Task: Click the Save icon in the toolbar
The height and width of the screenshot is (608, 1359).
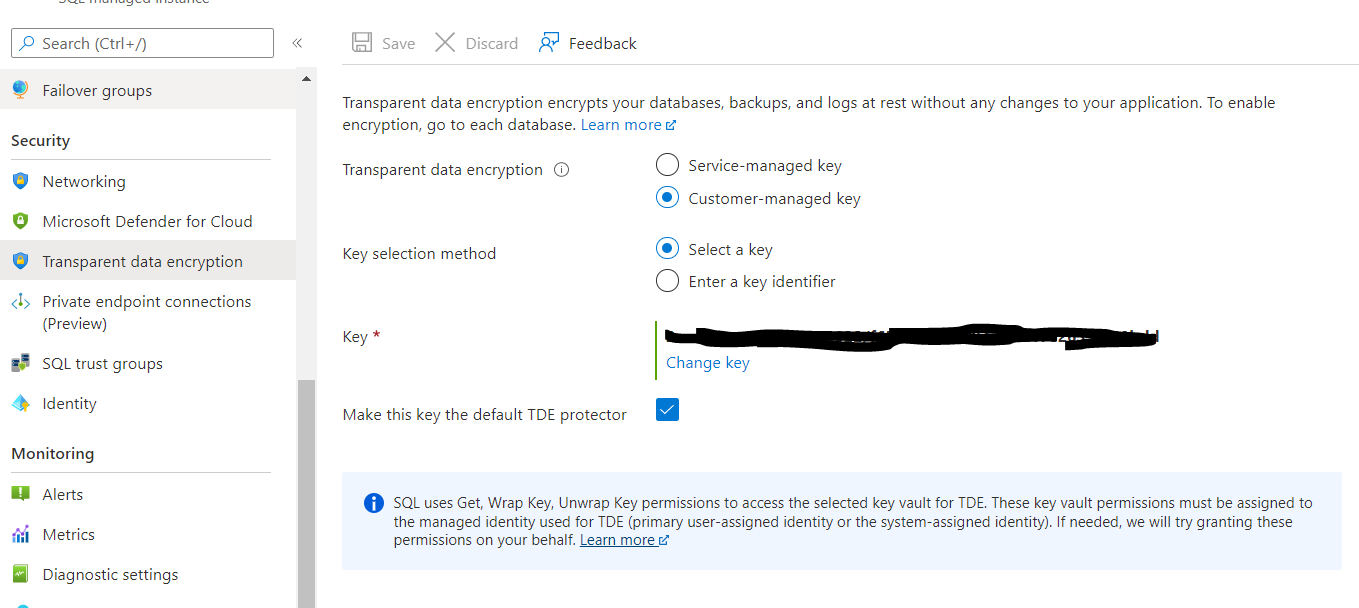Action: [362, 42]
